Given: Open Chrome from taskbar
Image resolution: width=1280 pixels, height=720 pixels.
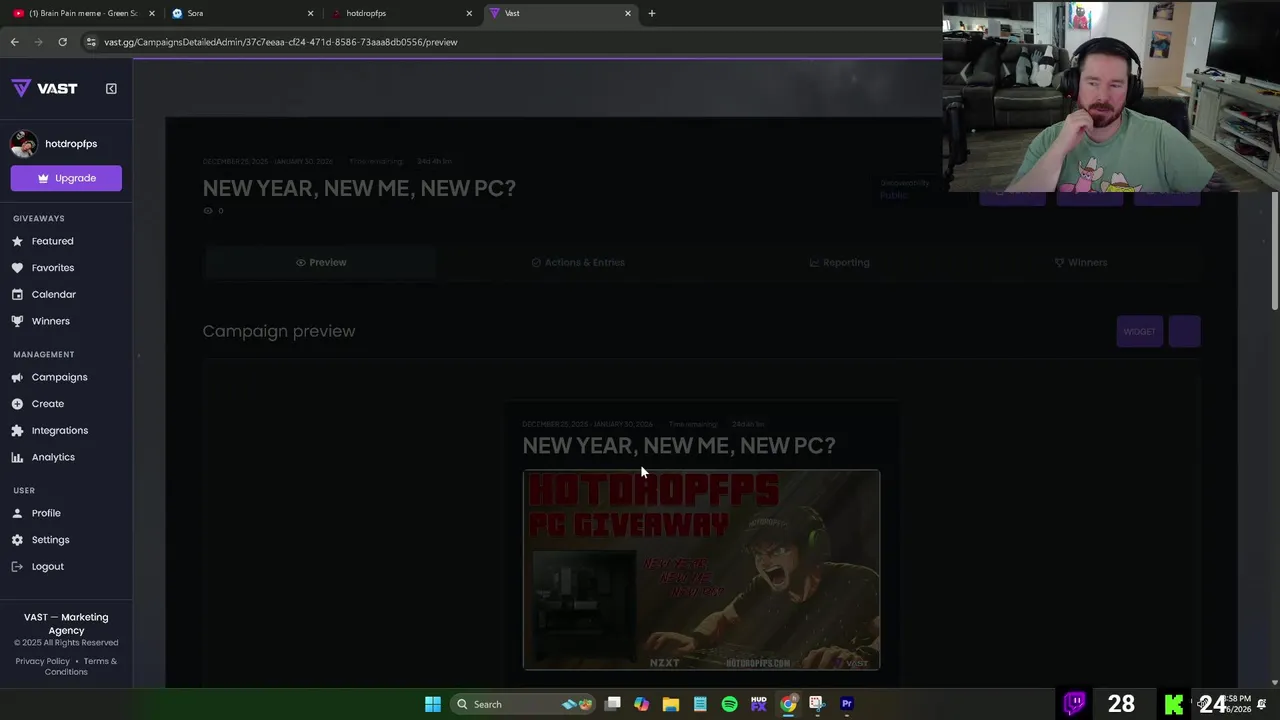Looking at the screenshot, I should (788, 704).
